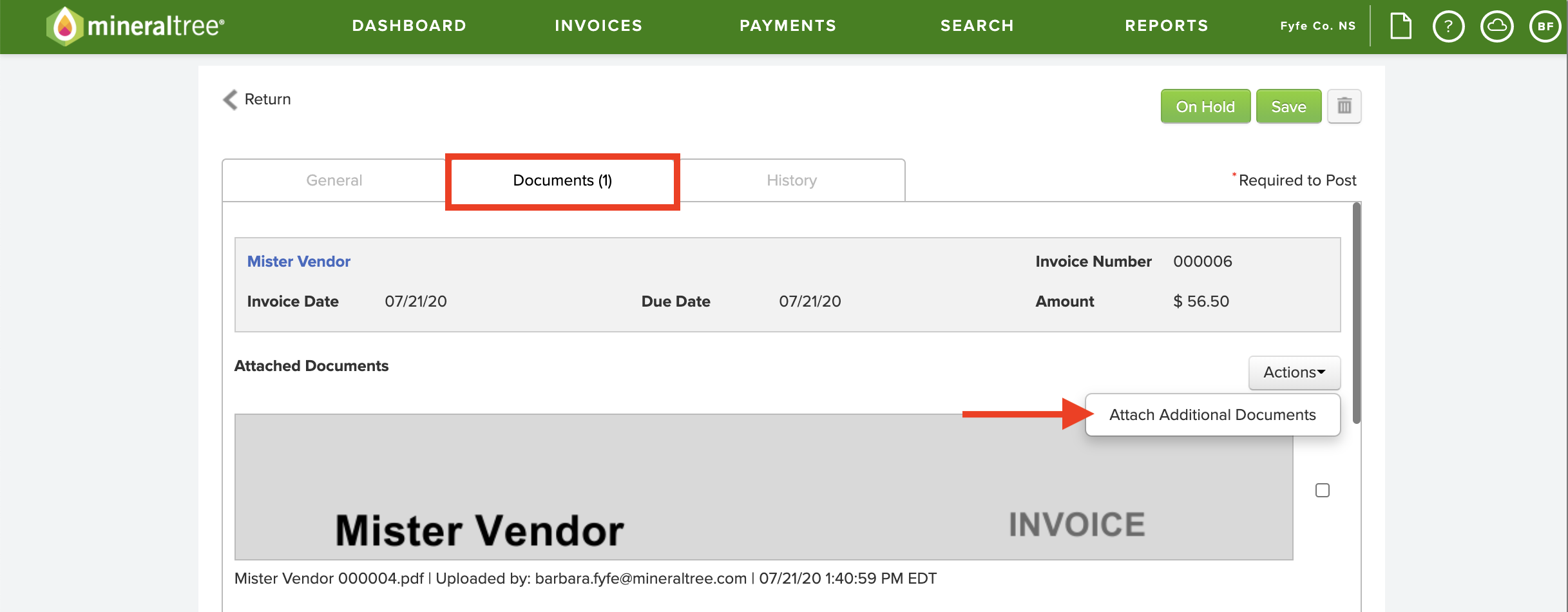Delete invoice with the trash icon
Screen dimensions: 1568x612
coord(1344,106)
